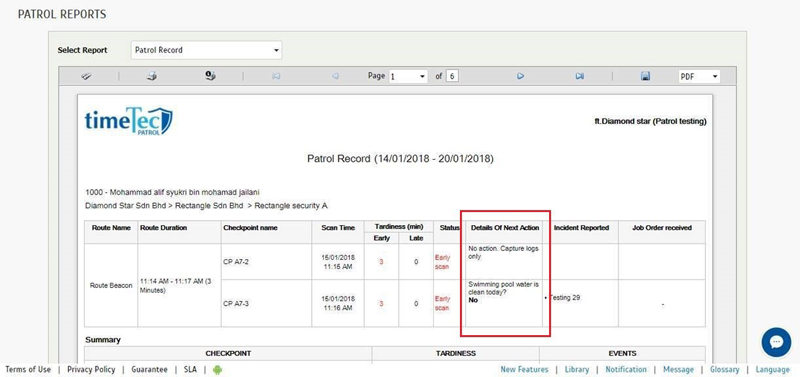Open Privacy Policy link
Image resolution: width=800 pixels, height=377 pixels.
(91, 369)
